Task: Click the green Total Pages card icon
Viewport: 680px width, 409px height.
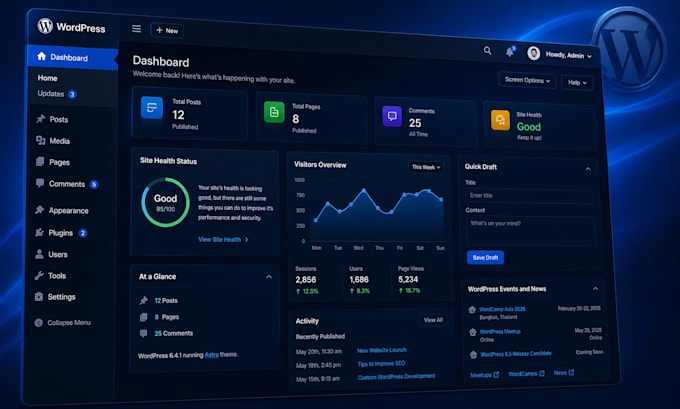Action: click(x=274, y=112)
